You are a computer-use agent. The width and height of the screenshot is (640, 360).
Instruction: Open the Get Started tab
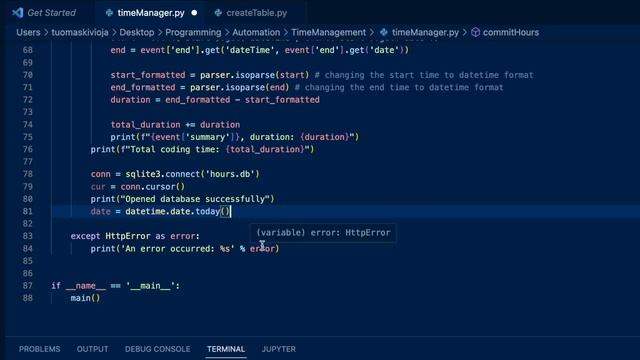point(44,13)
